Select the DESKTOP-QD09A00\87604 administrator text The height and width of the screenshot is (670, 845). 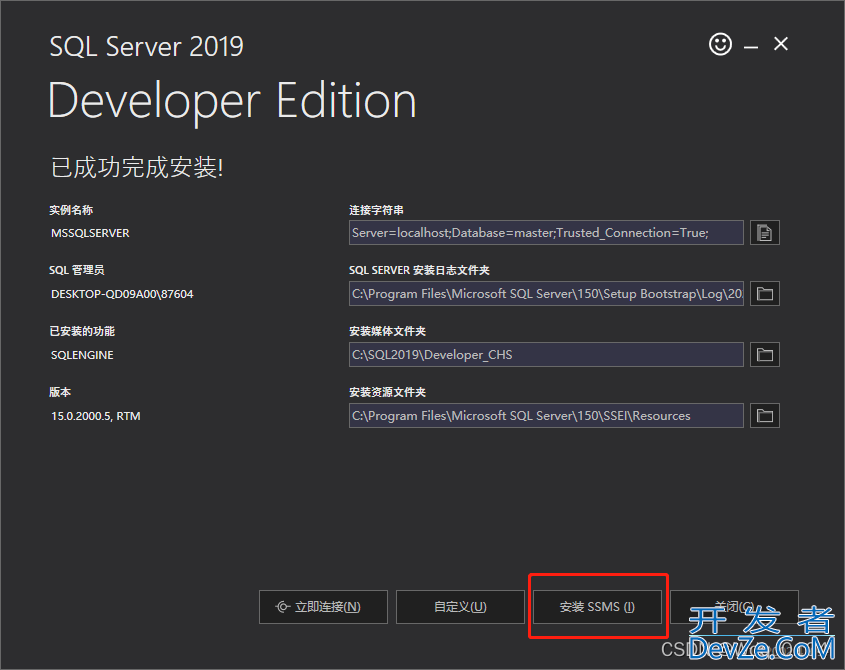pyautogui.click(x=122, y=294)
